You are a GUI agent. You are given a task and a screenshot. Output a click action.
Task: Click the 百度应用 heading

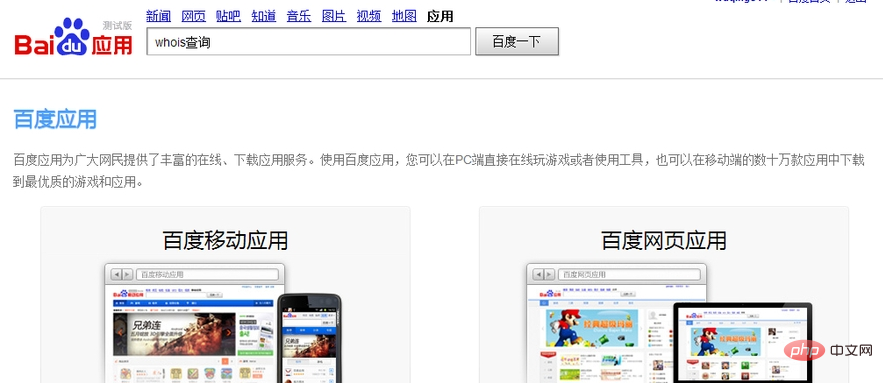tap(55, 119)
